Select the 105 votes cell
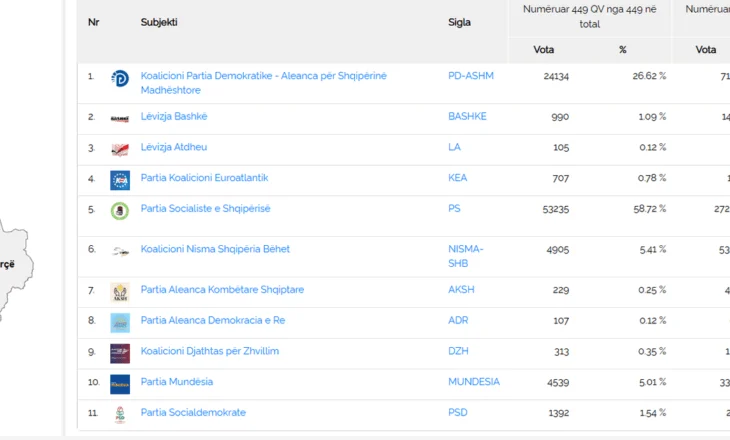This screenshot has height=440, width=730. 561,148
